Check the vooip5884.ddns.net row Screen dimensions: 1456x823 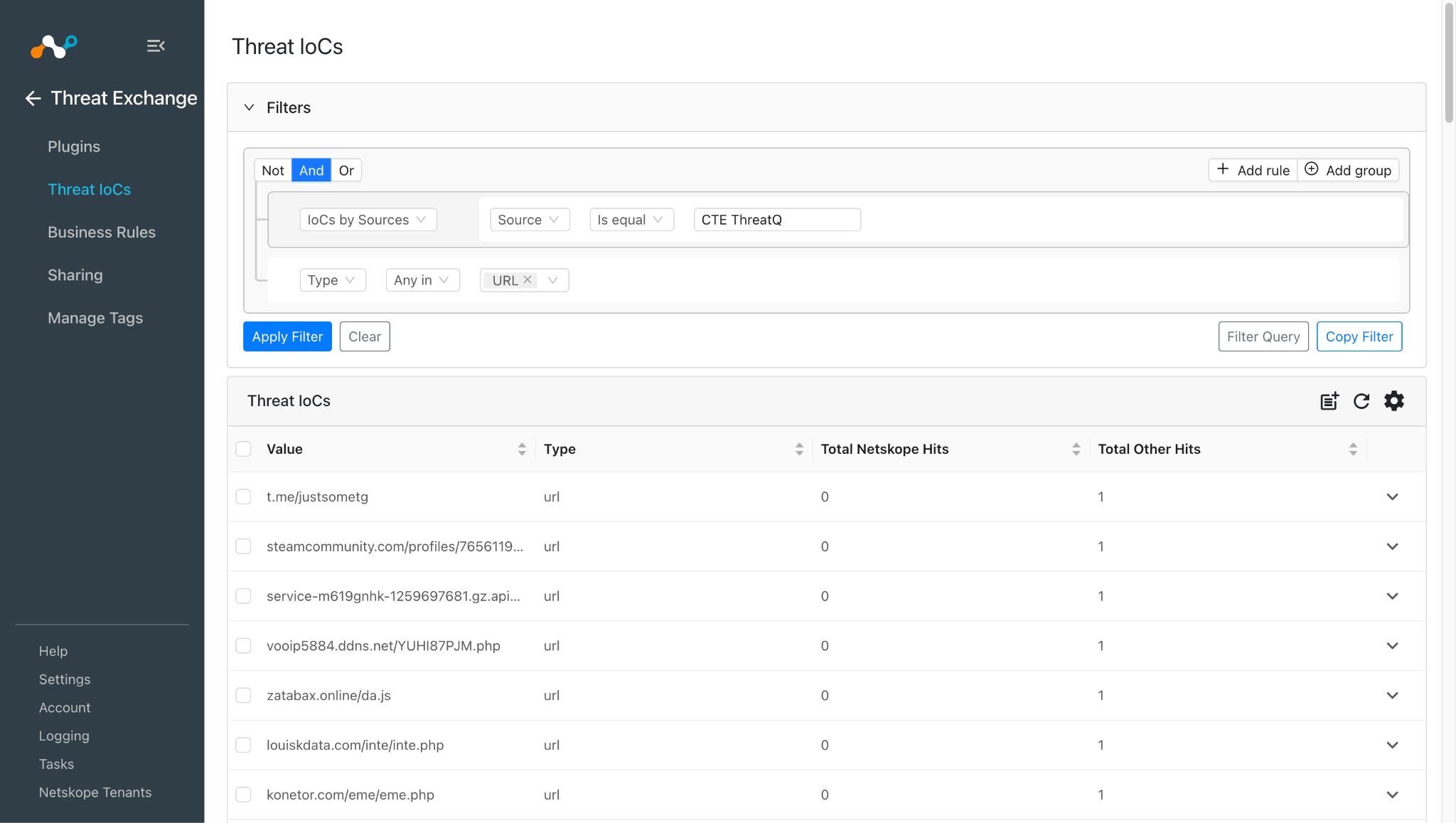pyautogui.click(x=243, y=646)
